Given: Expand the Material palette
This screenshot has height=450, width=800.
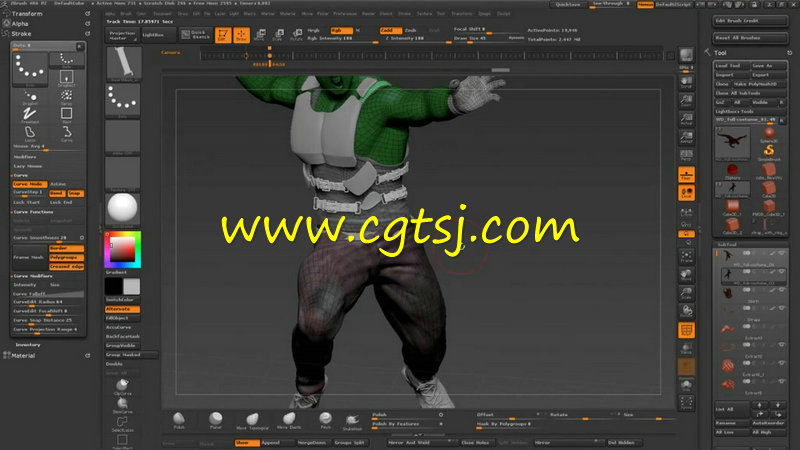Looking at the screenshot, I should 23,356.
